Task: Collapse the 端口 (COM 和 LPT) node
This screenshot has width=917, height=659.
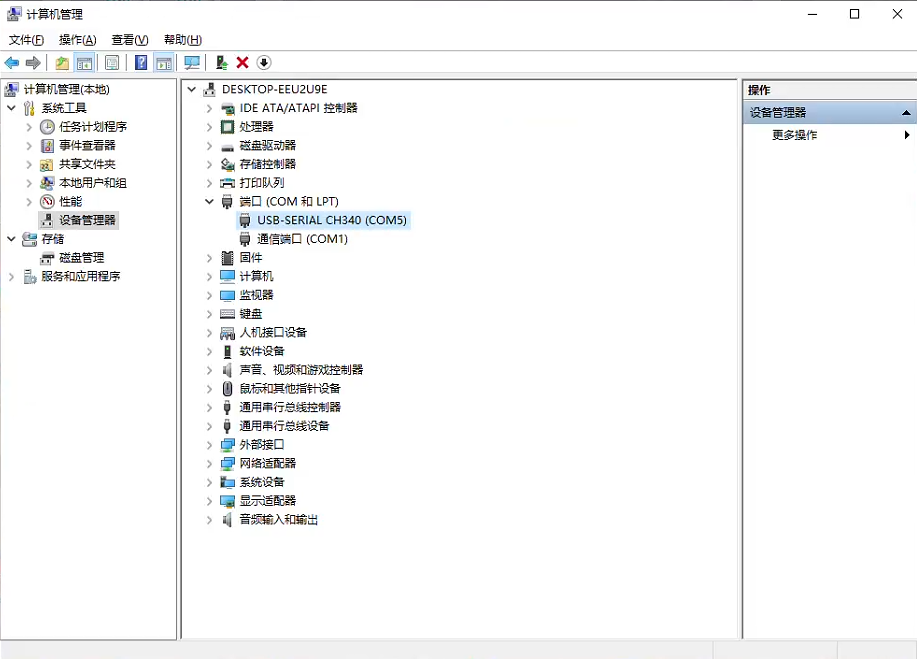Action: 210,201
